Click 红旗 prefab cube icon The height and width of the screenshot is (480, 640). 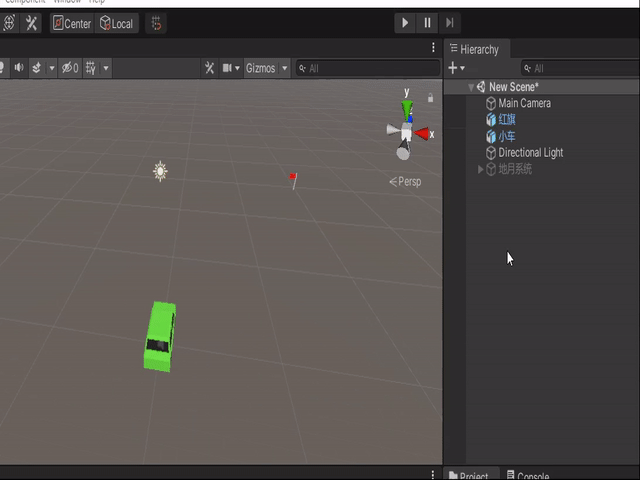[491, 120]
